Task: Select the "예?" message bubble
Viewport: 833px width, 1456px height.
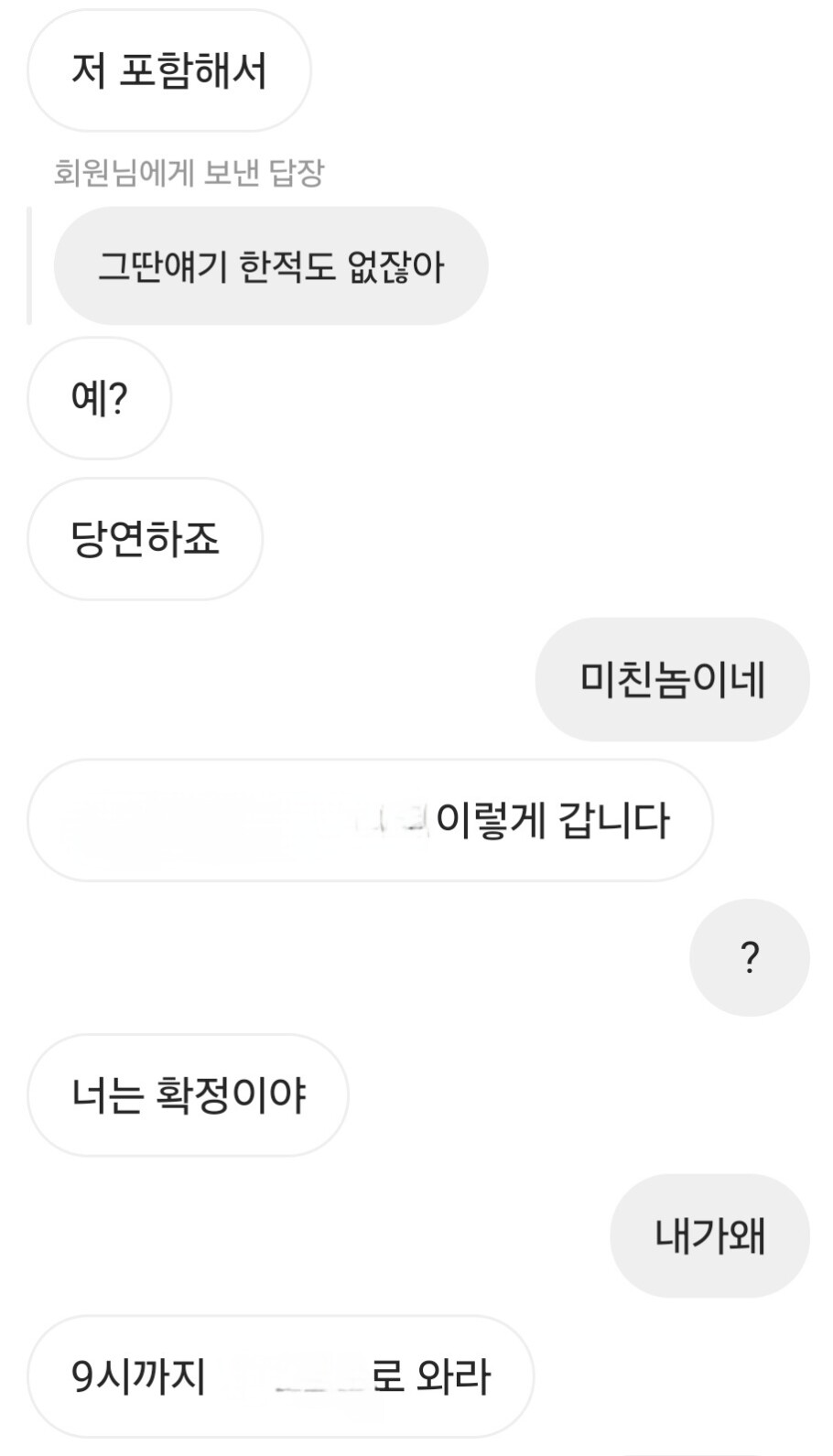Action: [x=99, y=399]
